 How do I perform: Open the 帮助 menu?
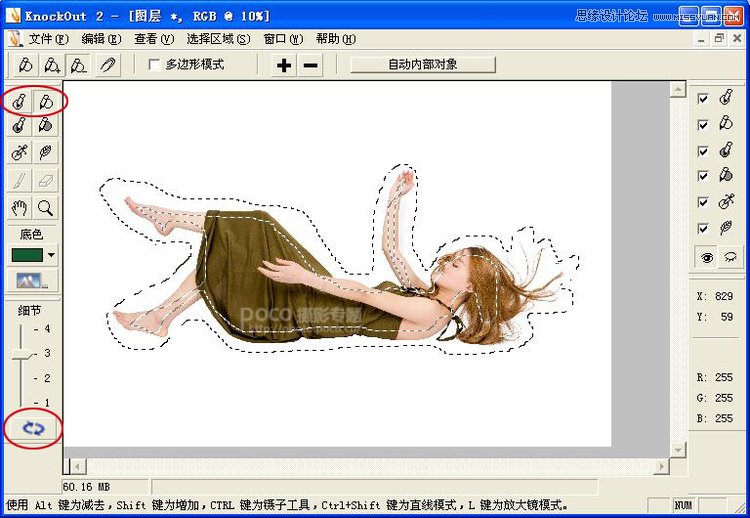tap(336, 39)
